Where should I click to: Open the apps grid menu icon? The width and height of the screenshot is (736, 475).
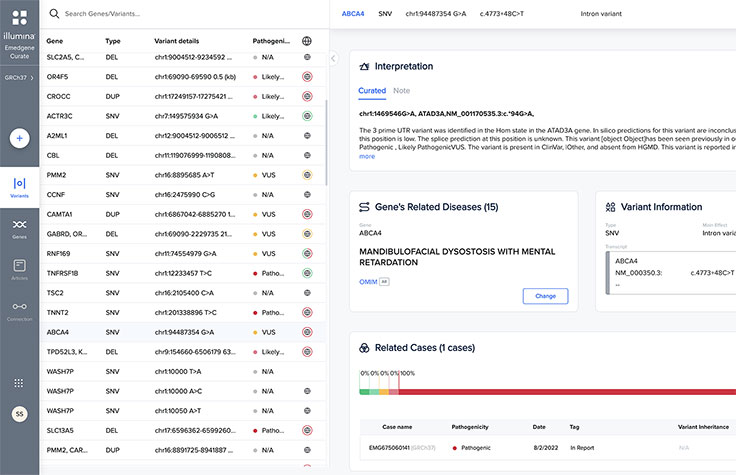(x=19, y=383)
